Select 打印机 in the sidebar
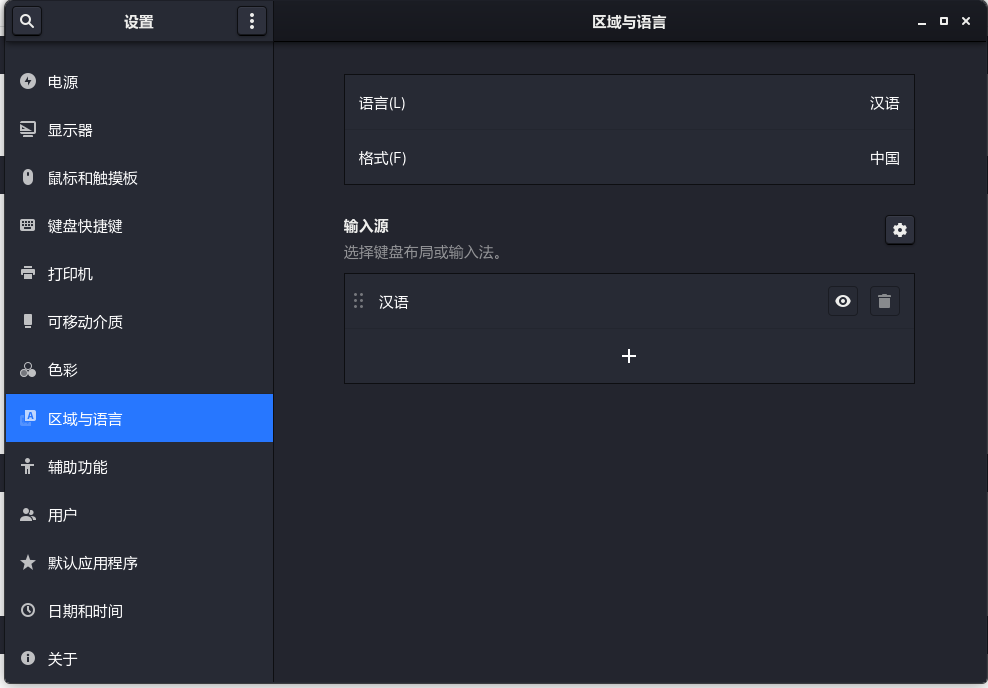 [x=139, y=273]
